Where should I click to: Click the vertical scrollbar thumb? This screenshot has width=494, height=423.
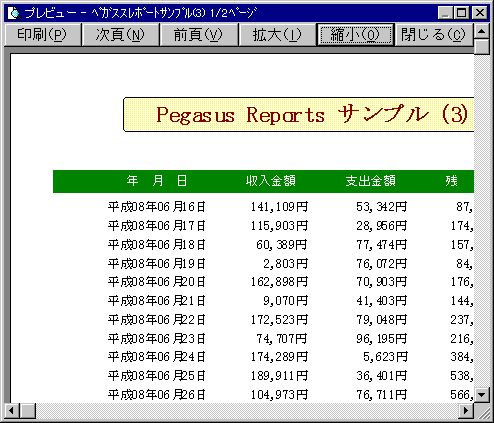(481, 47)
